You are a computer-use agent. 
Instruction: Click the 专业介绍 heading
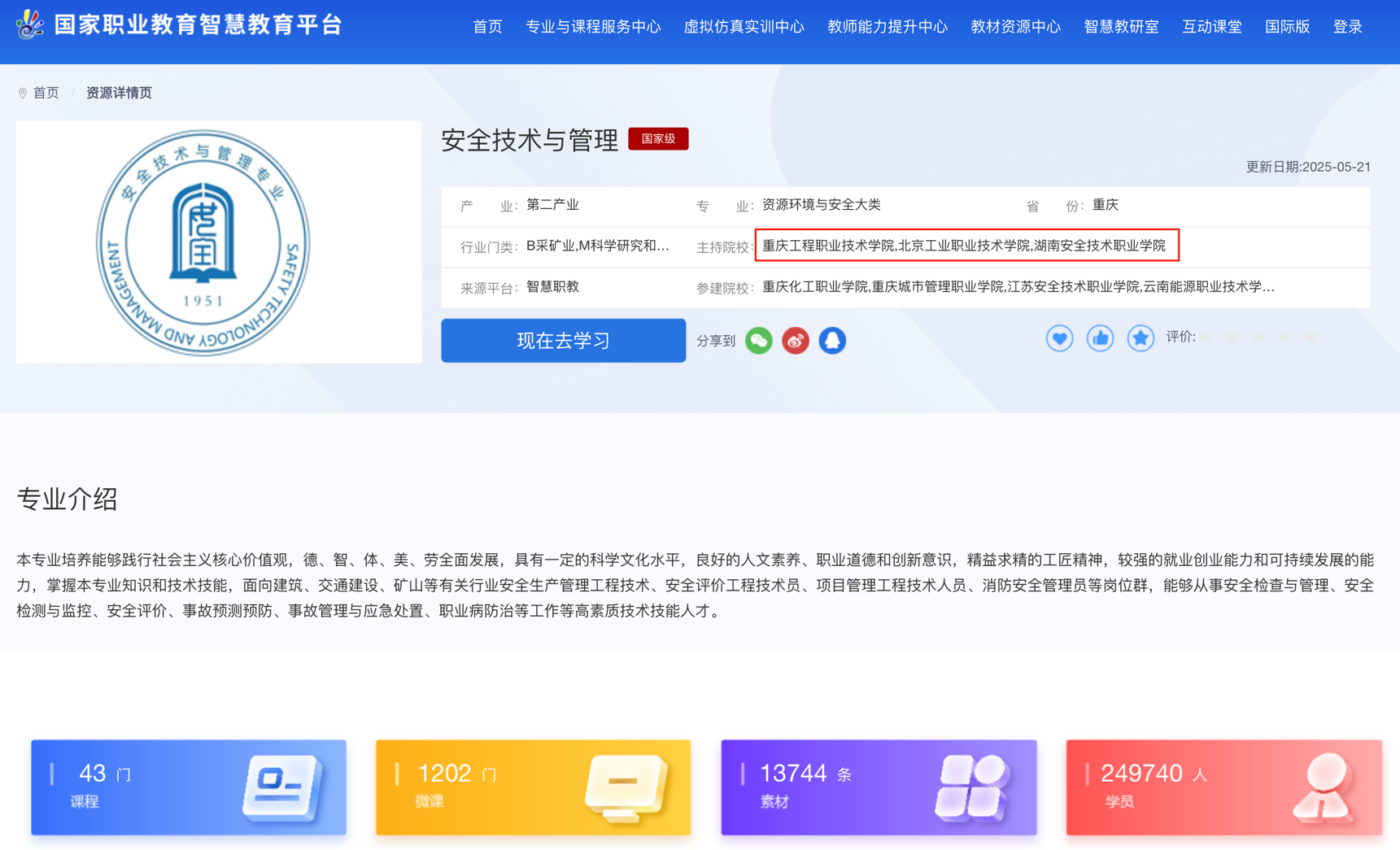(67, 499)
